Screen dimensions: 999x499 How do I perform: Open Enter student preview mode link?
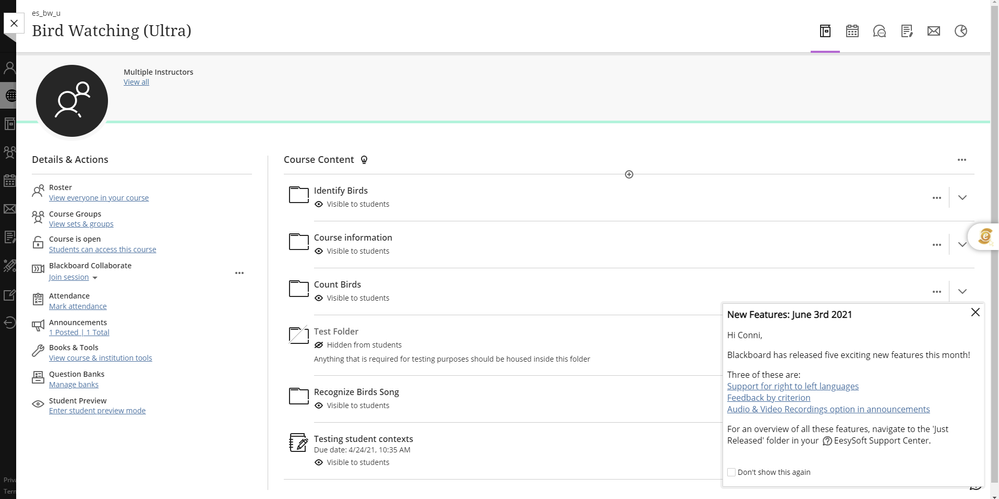97,410
